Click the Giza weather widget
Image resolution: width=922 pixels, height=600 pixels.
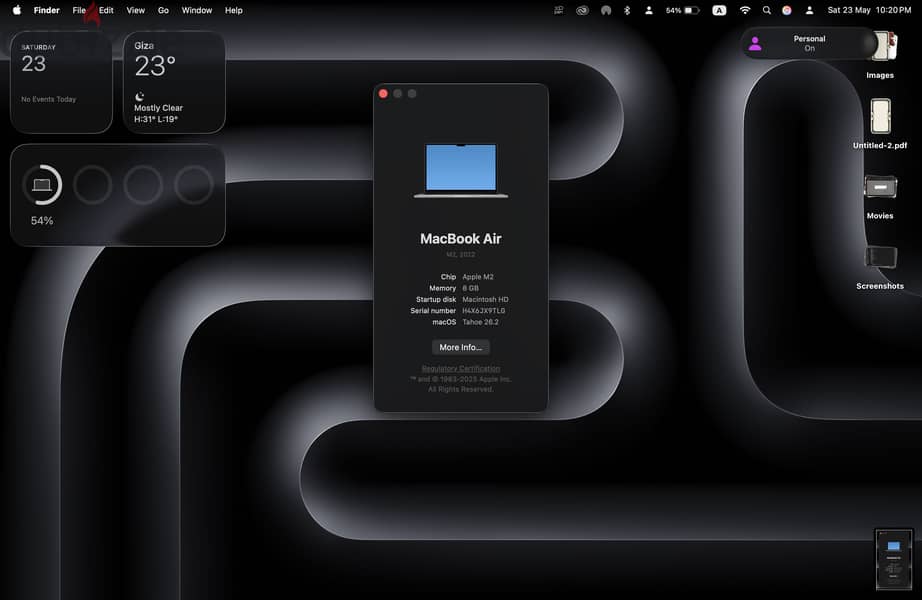pos(174,82)
